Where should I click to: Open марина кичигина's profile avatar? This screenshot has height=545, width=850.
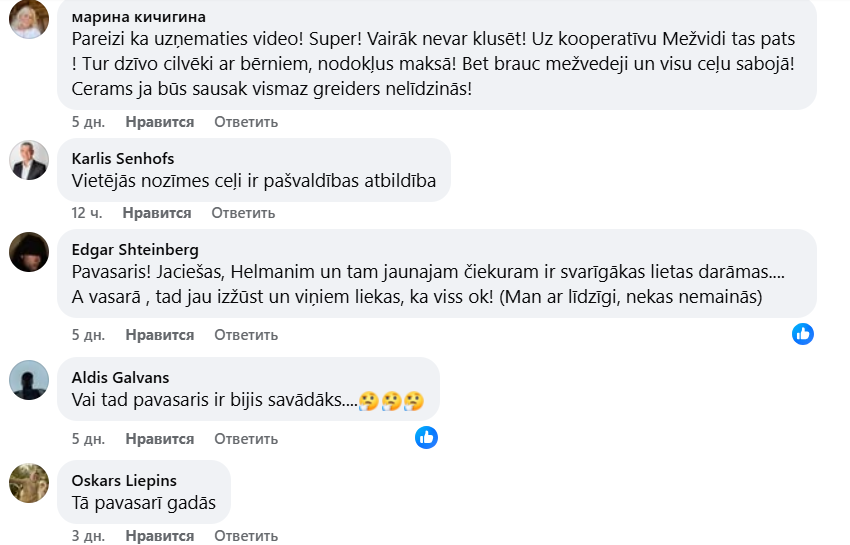coord(29,20)
